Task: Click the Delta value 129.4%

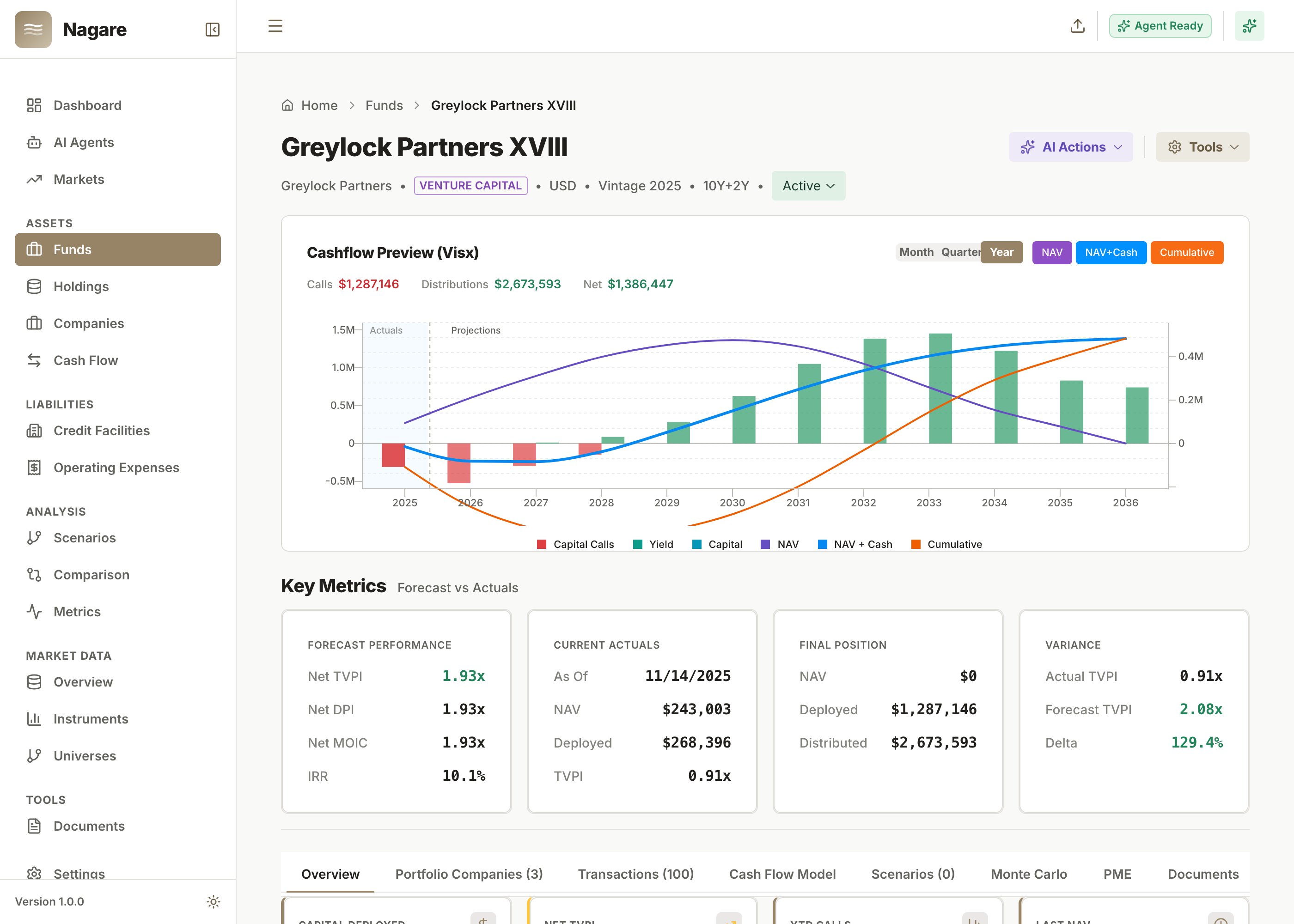Action: pos(1196,742)
